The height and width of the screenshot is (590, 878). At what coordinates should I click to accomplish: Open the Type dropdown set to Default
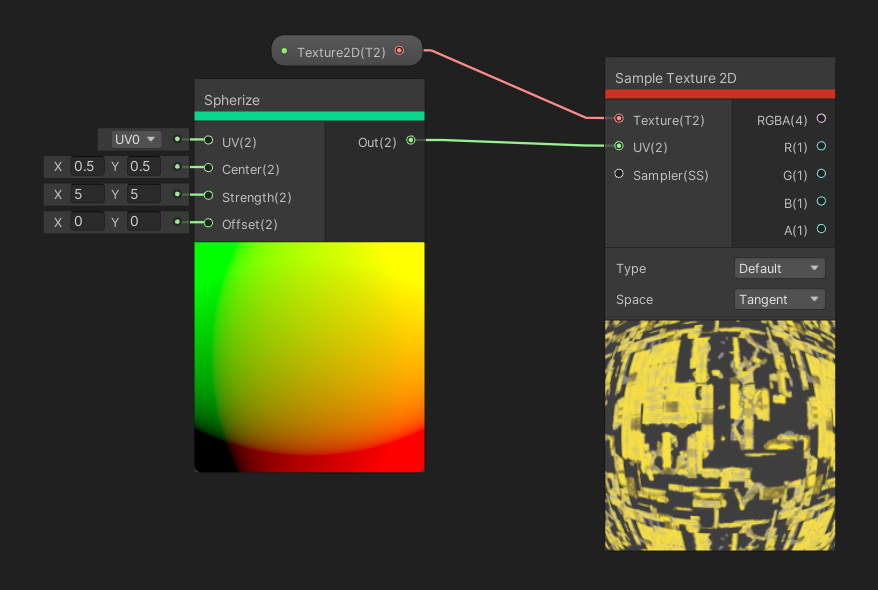point(779,268)
